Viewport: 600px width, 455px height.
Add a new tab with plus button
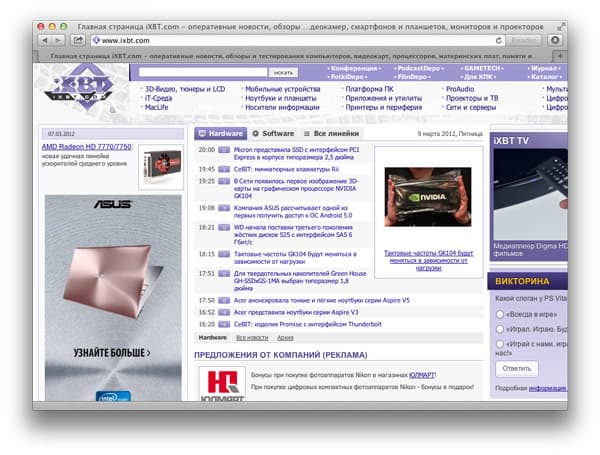pyautogui.click(x=560, y=56)
